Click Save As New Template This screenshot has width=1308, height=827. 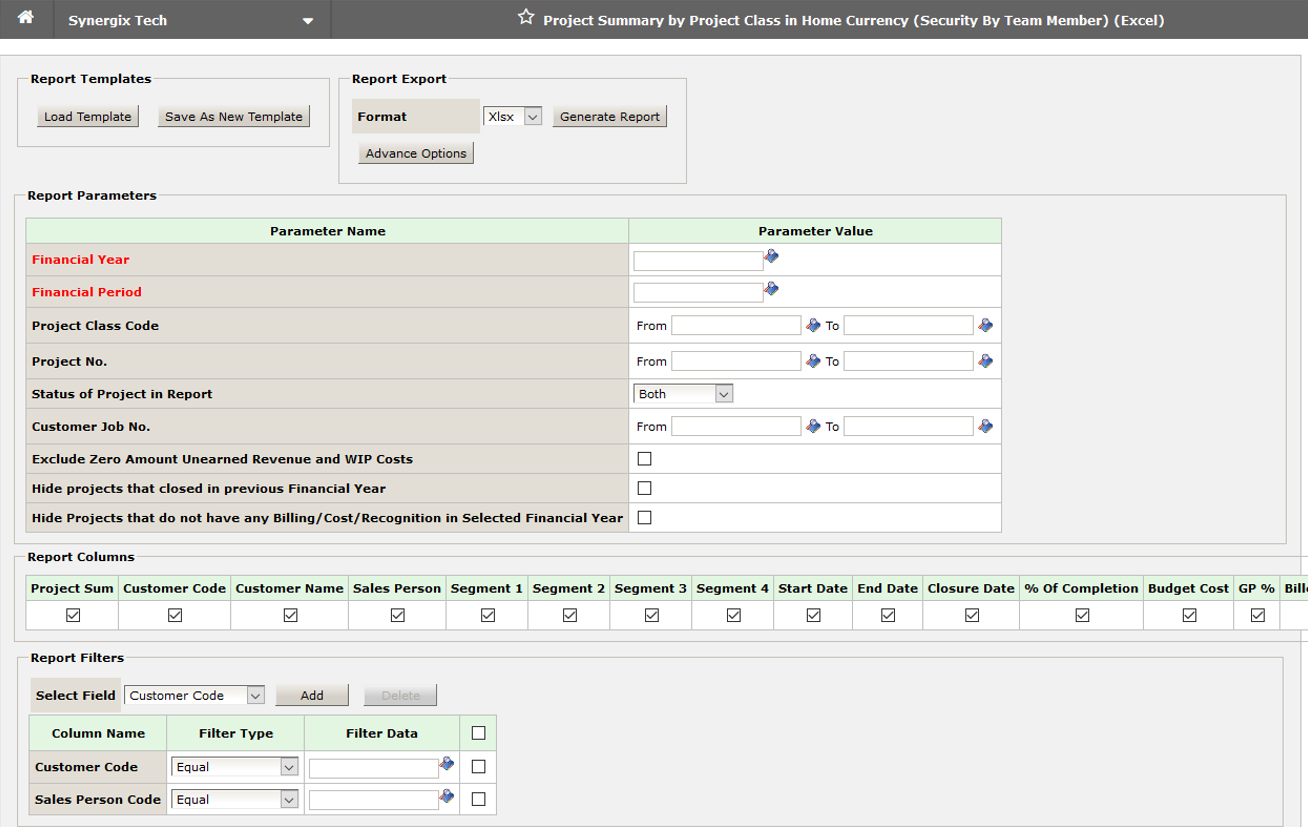[x=233, y=116]
